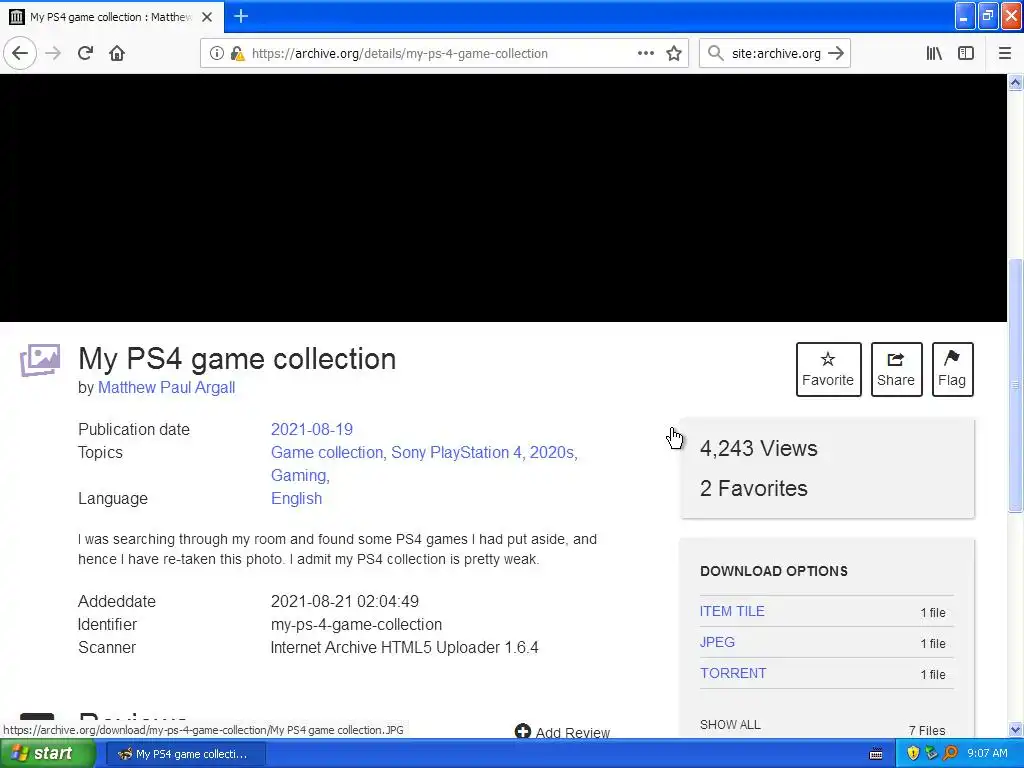
Task: Click the forward navigation arrow
Action: click(54, 53)
